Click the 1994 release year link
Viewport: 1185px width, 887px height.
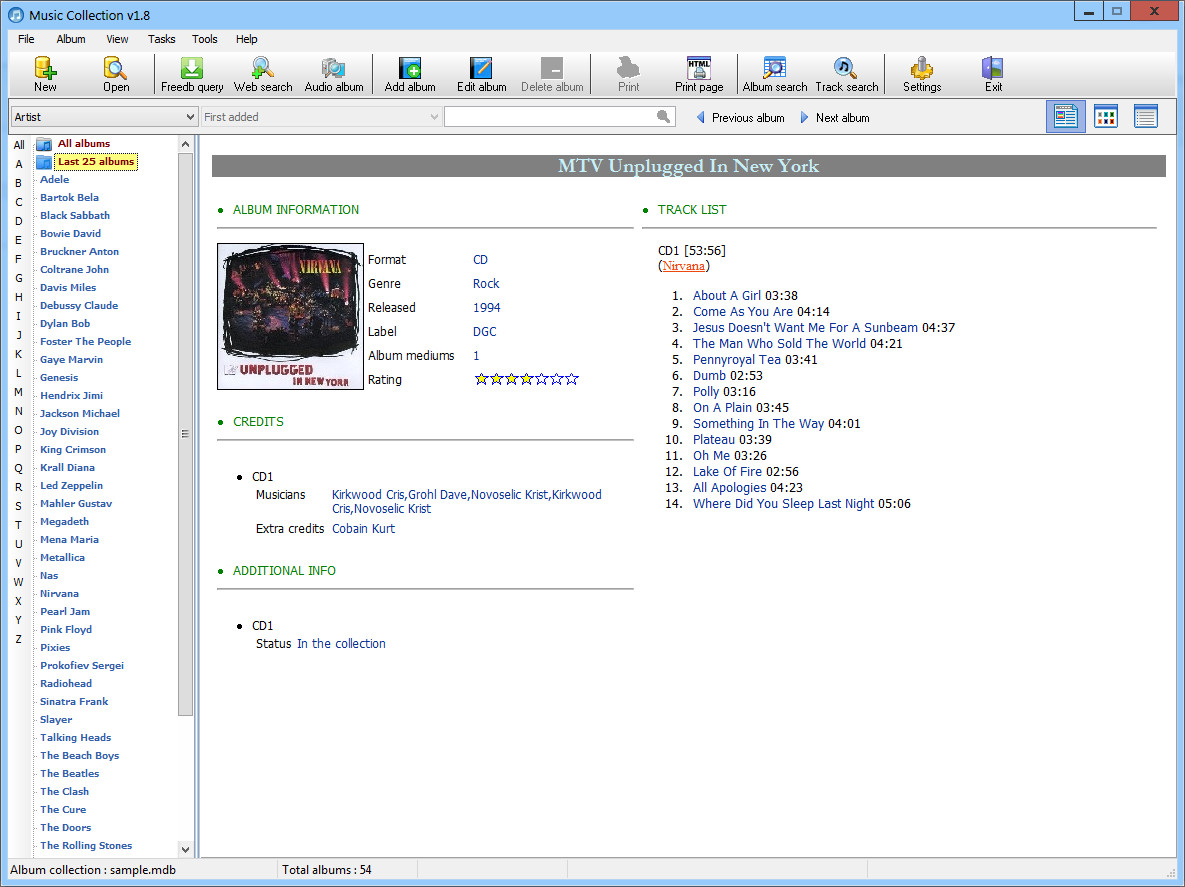click(x=487, y=308)
